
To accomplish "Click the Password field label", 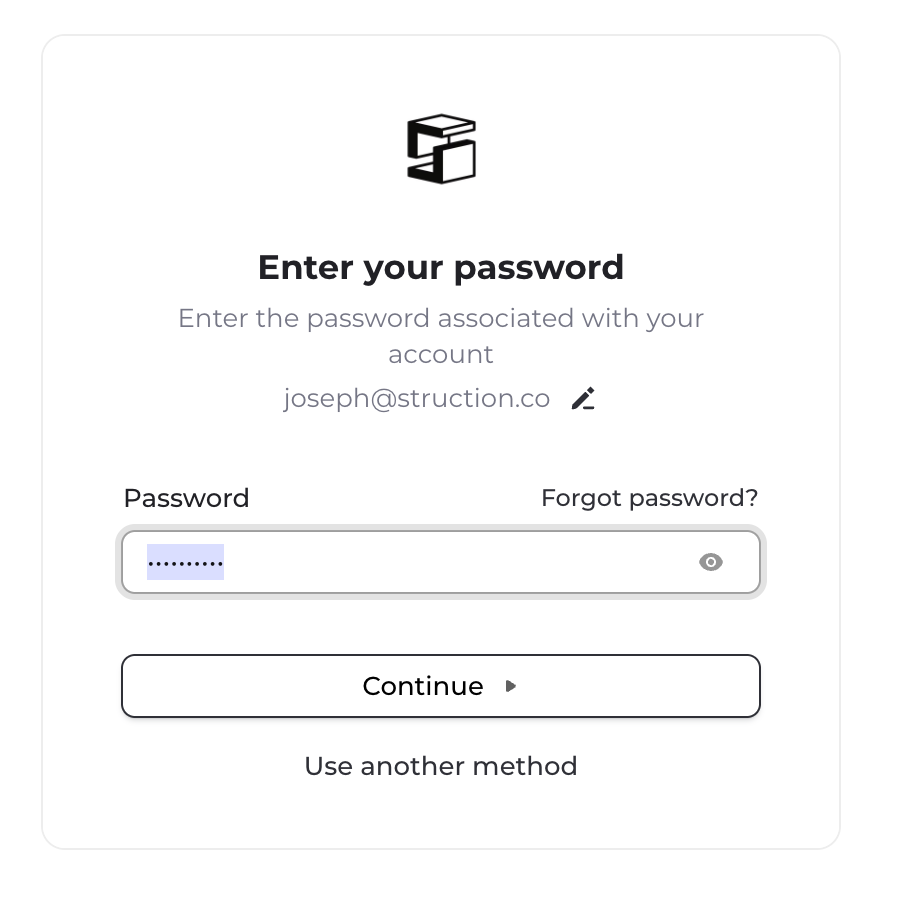I will coord(186,498).
